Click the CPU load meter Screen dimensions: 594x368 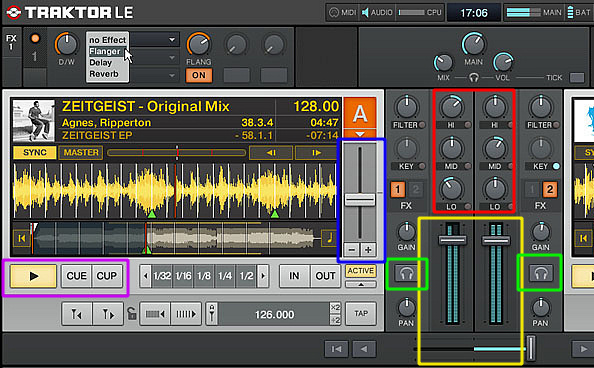pyautogui.click(x=419, y=13)
